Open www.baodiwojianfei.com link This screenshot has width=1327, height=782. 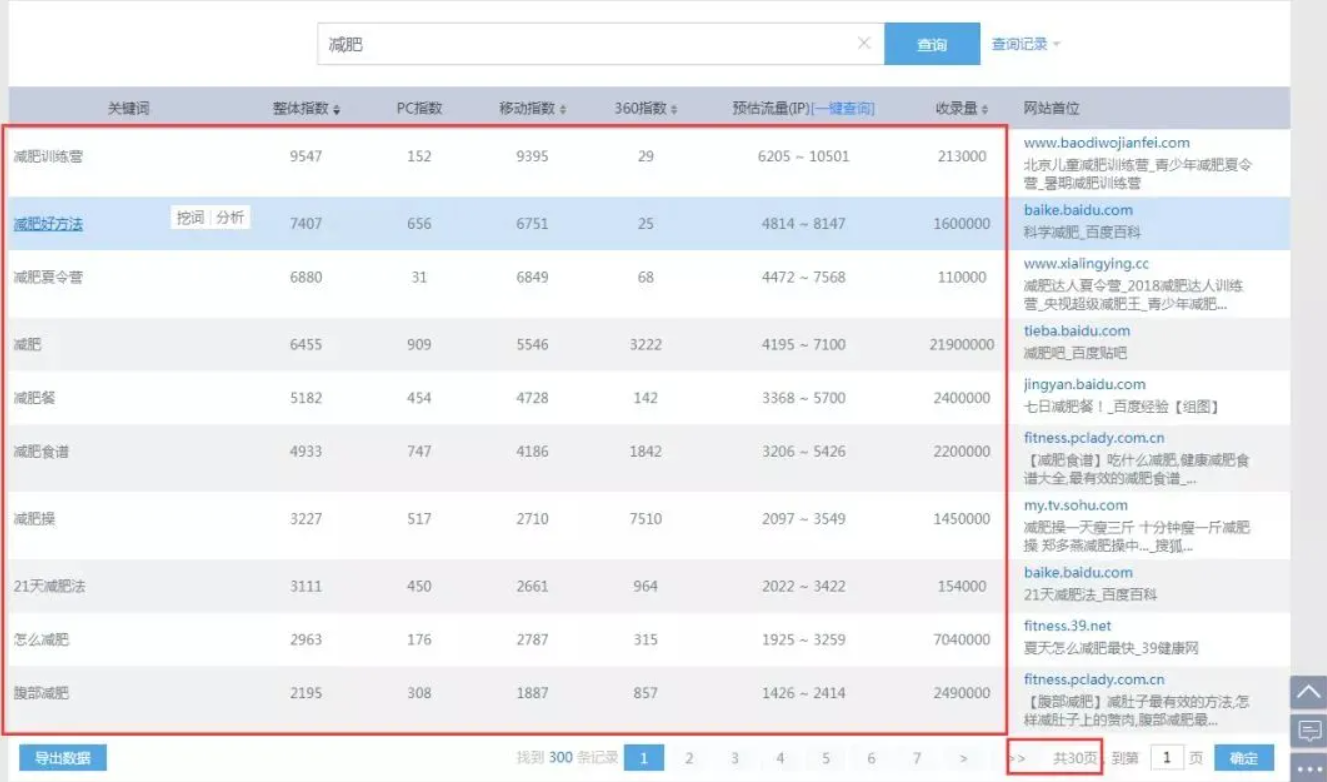(x=1107, y=143)
